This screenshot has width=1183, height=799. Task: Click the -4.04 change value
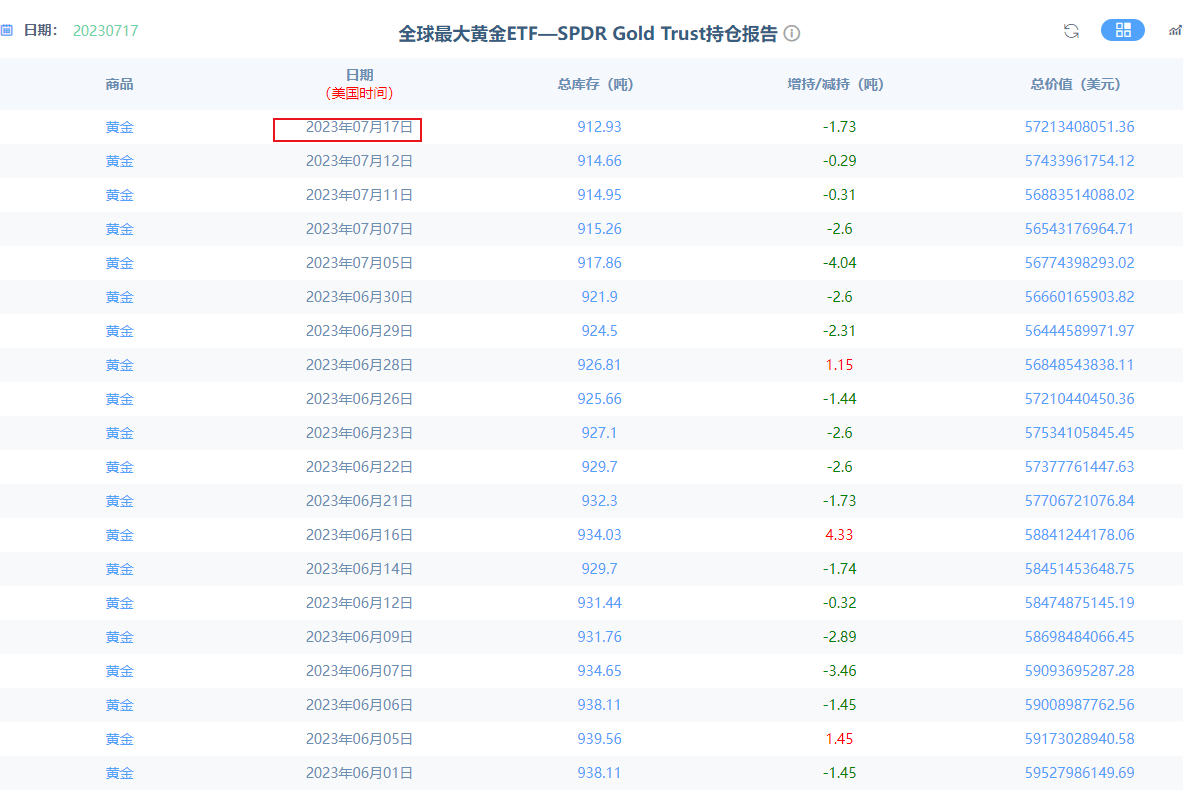(x=839, y=263)
